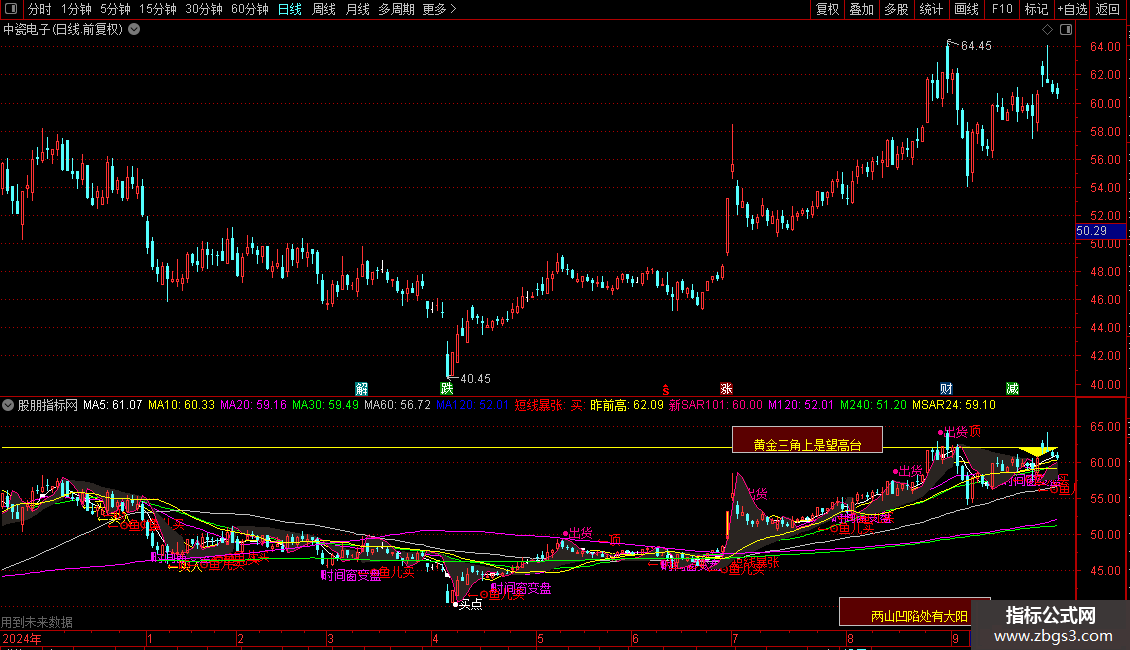
Task: Click the yellow golden-triangle marker
Action: pos(1036,452)
